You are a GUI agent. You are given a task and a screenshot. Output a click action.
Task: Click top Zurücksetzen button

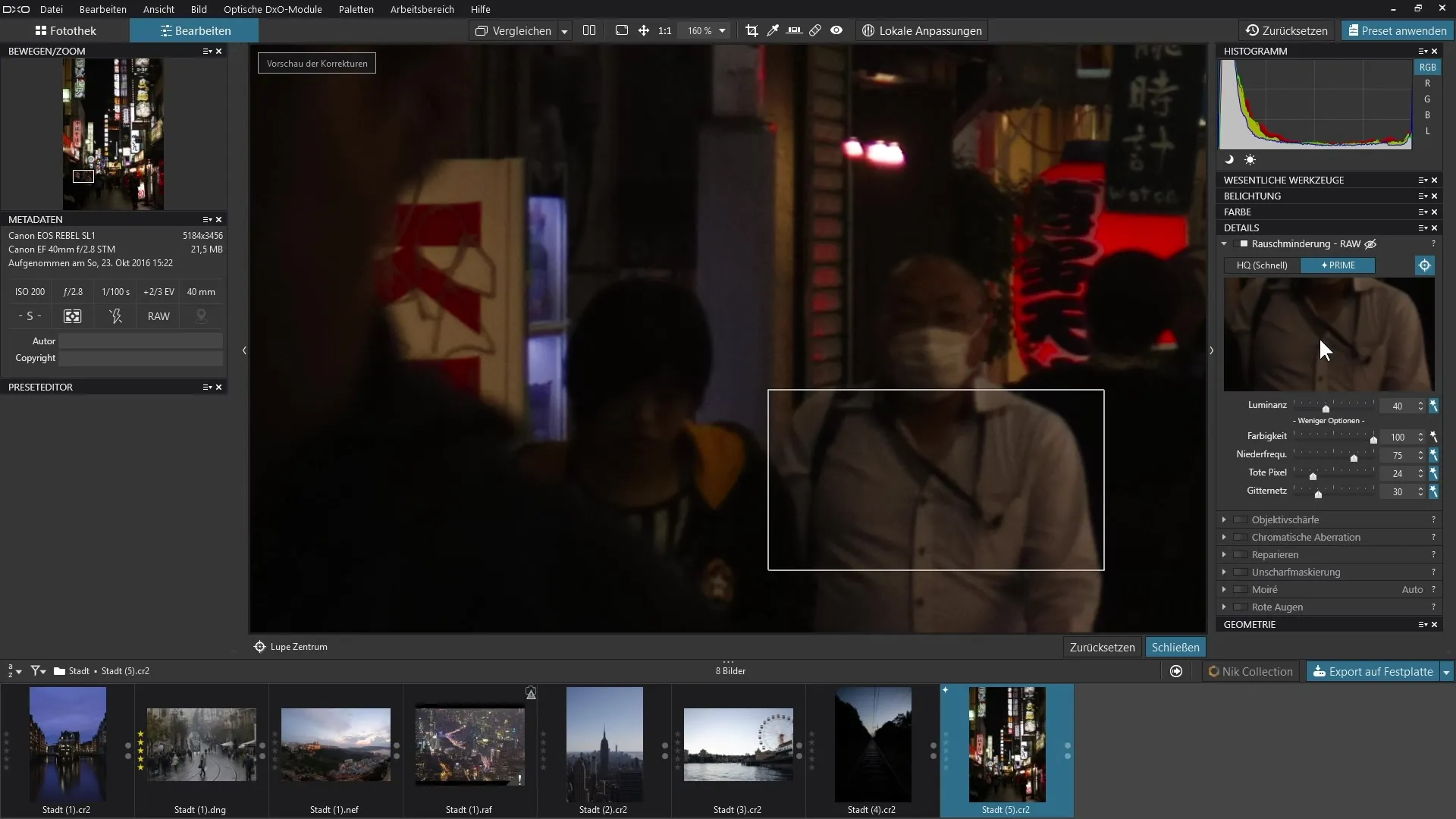click(1287, 31)
